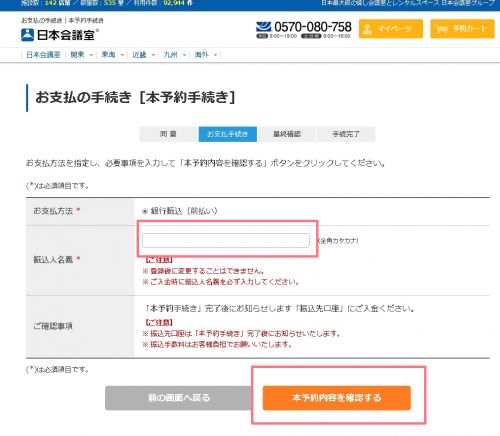Select the お支払手続き step tab
Image resolution: width=500 pixels, height=436 pixels.
point(228,134)
